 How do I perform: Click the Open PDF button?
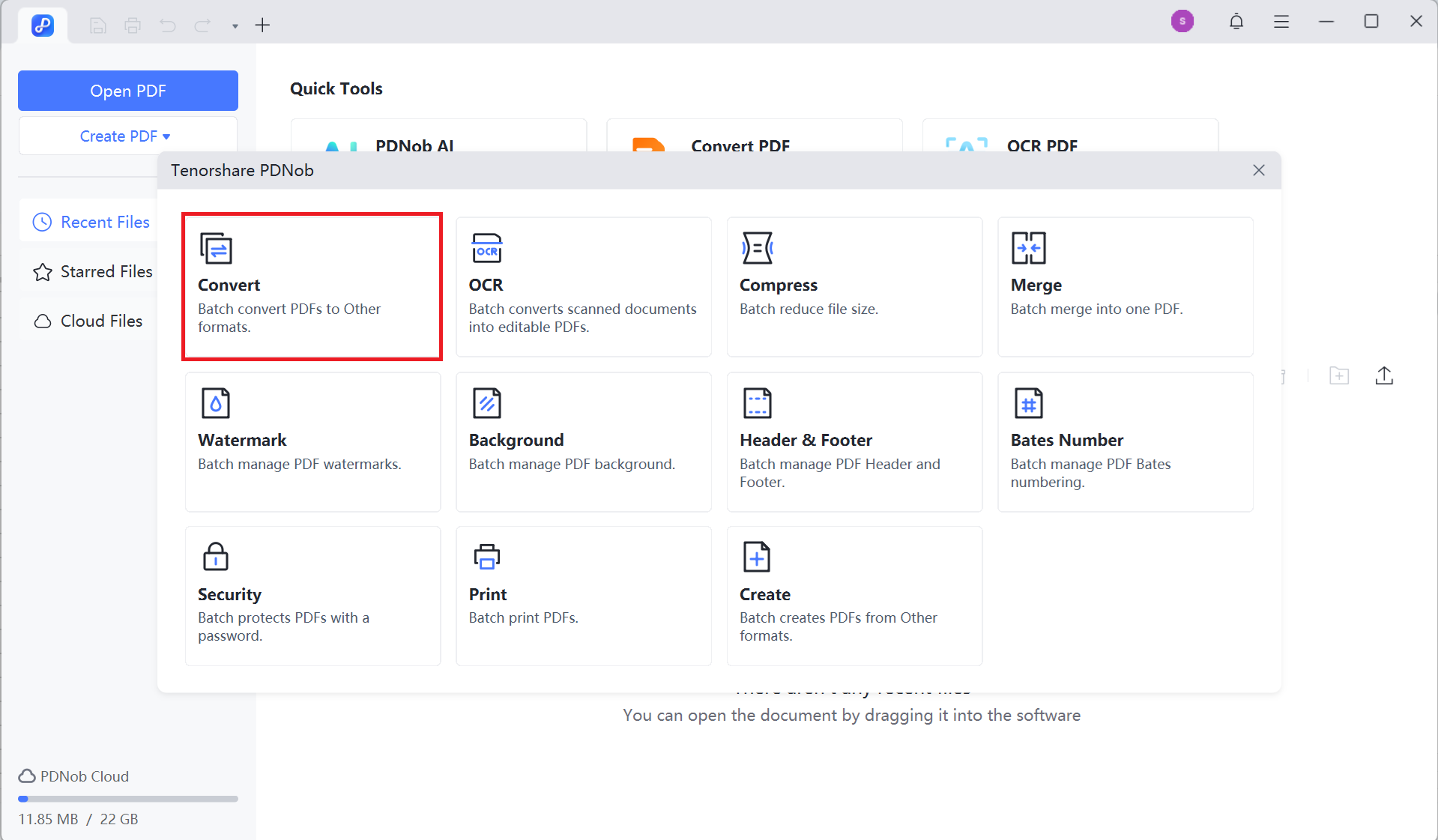point(127,91)
